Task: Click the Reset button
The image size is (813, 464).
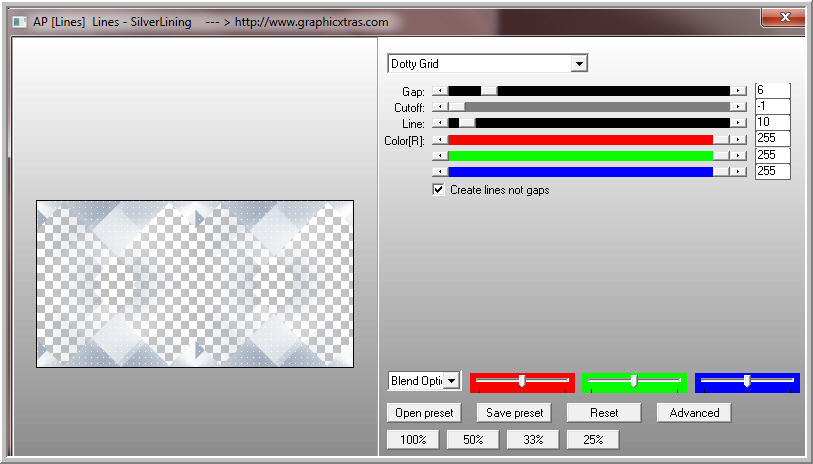Action: pos(604,413)
